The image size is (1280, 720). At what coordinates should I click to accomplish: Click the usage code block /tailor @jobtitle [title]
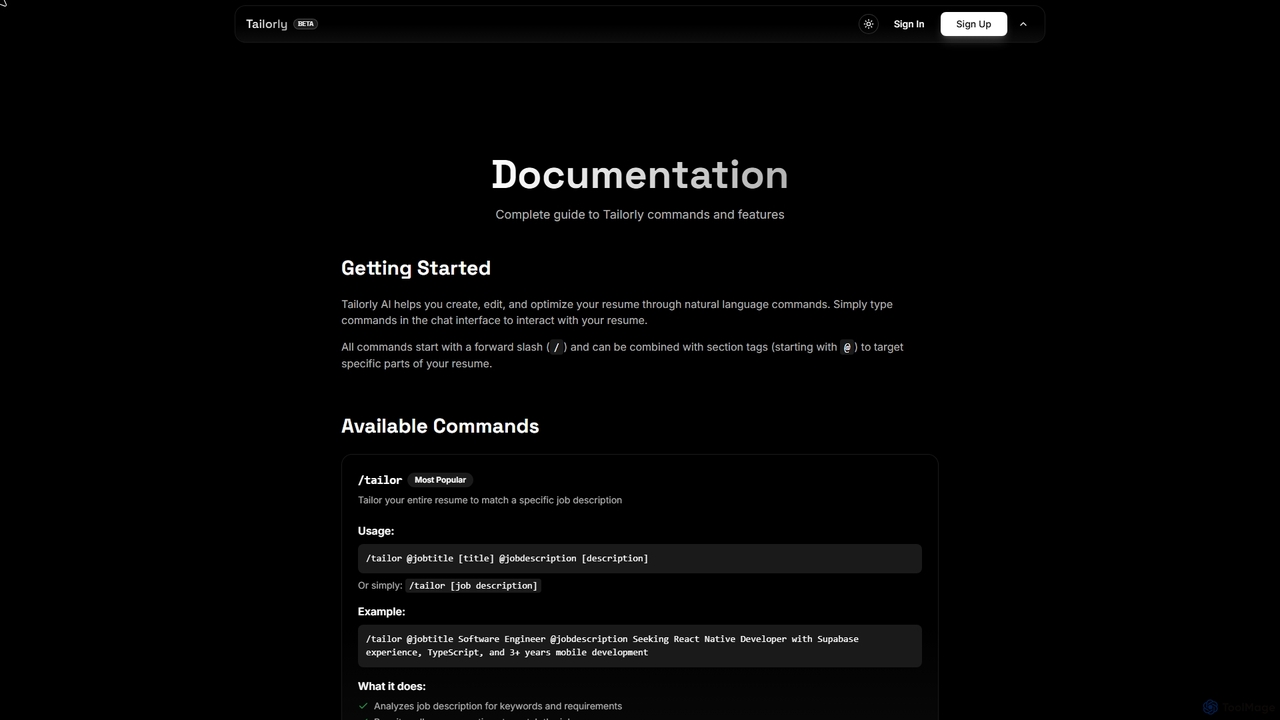point(640,558)
